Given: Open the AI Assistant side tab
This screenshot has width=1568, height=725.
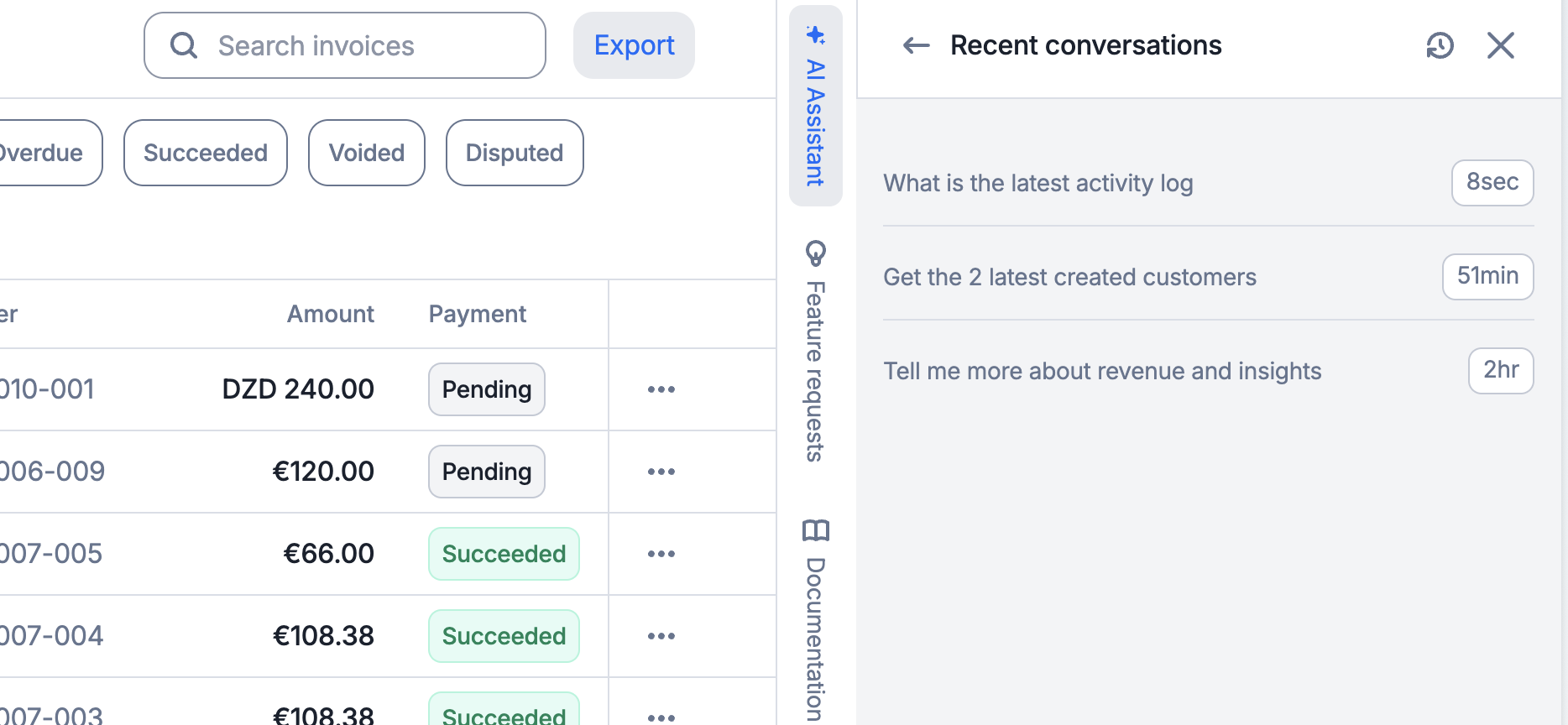Looking at the screenshot, I should click(815, 106).
